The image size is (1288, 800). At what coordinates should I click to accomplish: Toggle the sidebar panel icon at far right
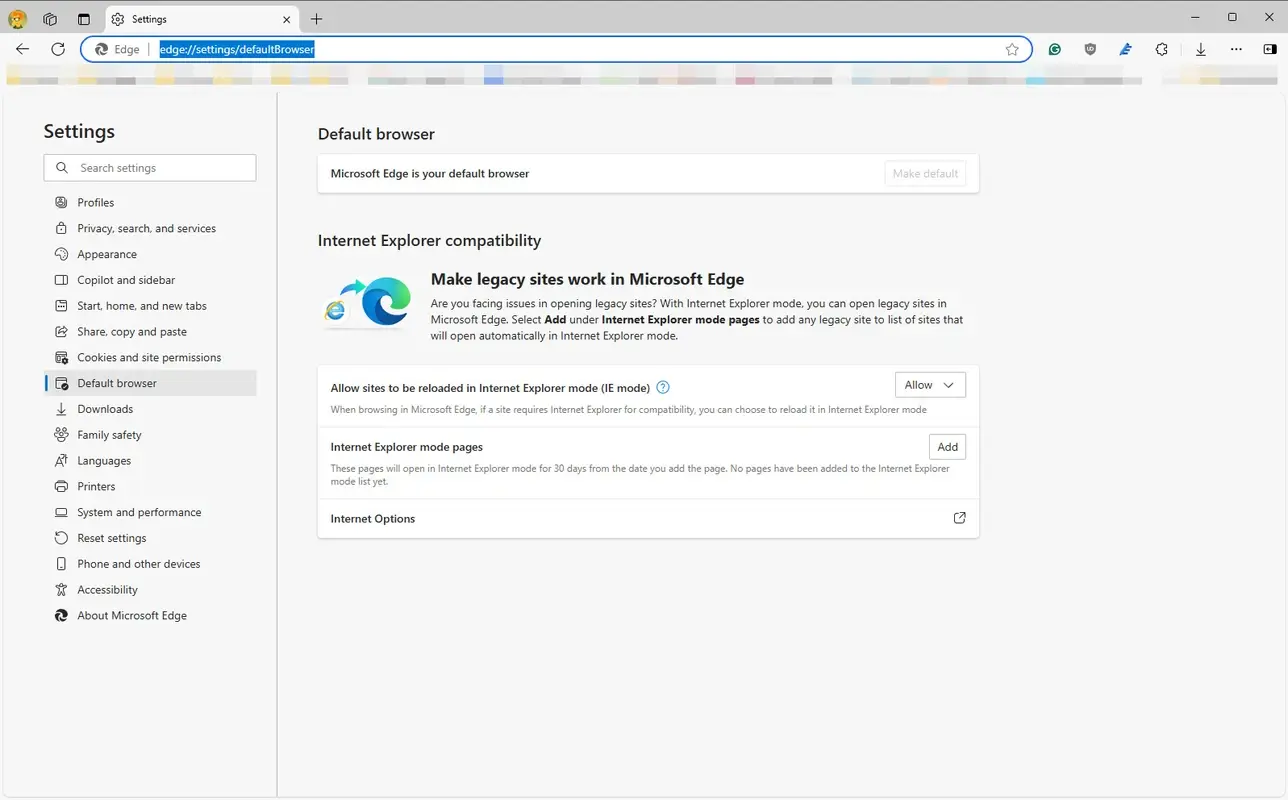click(x=1269, y=48)
